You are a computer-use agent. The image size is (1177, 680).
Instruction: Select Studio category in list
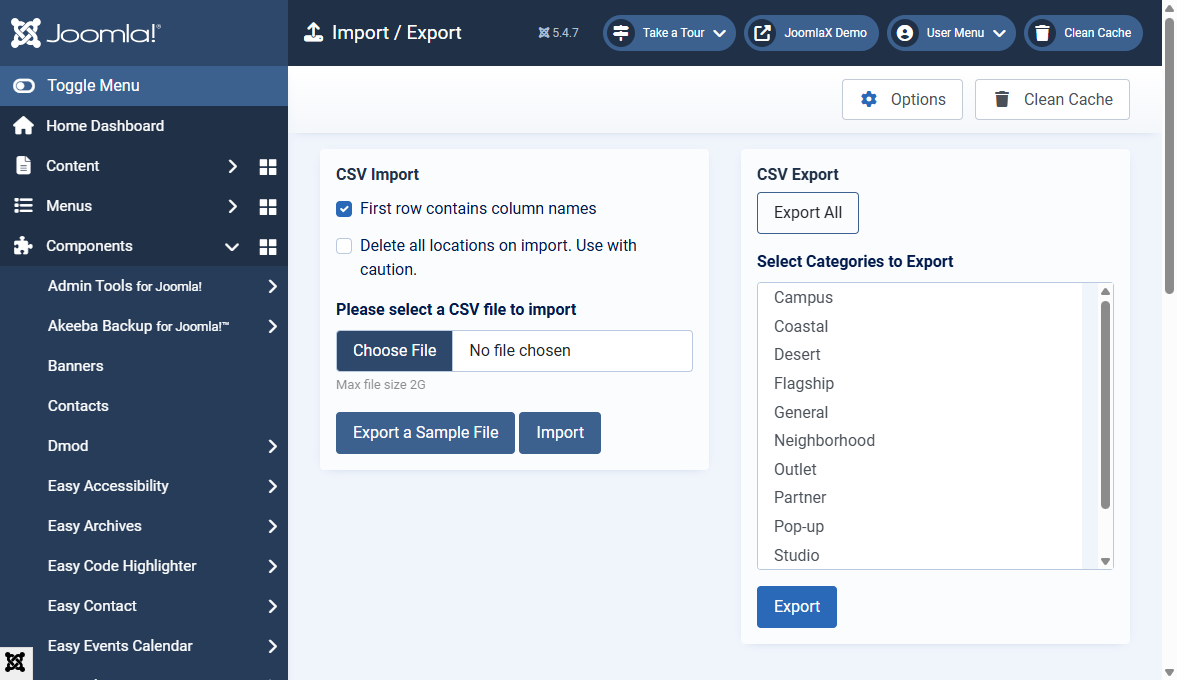[x=920, y=555]
